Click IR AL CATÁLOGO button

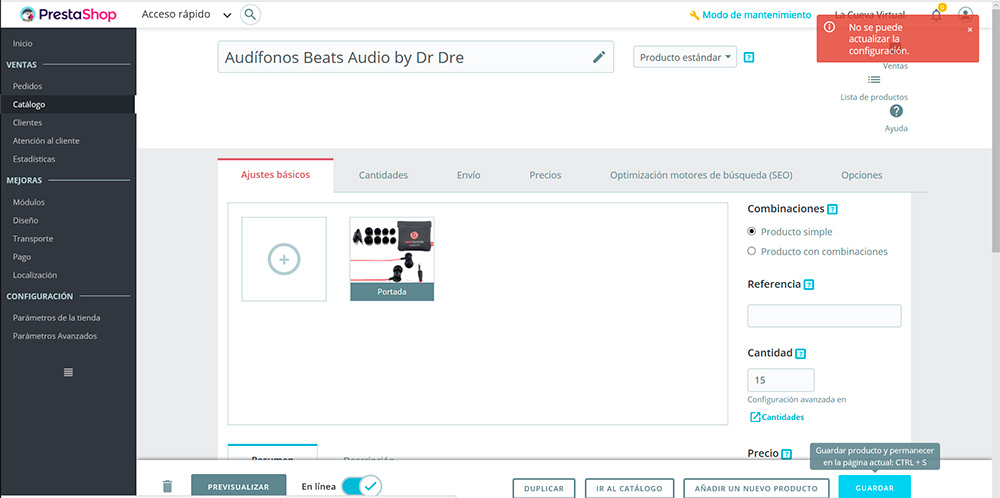pos(629,488)
